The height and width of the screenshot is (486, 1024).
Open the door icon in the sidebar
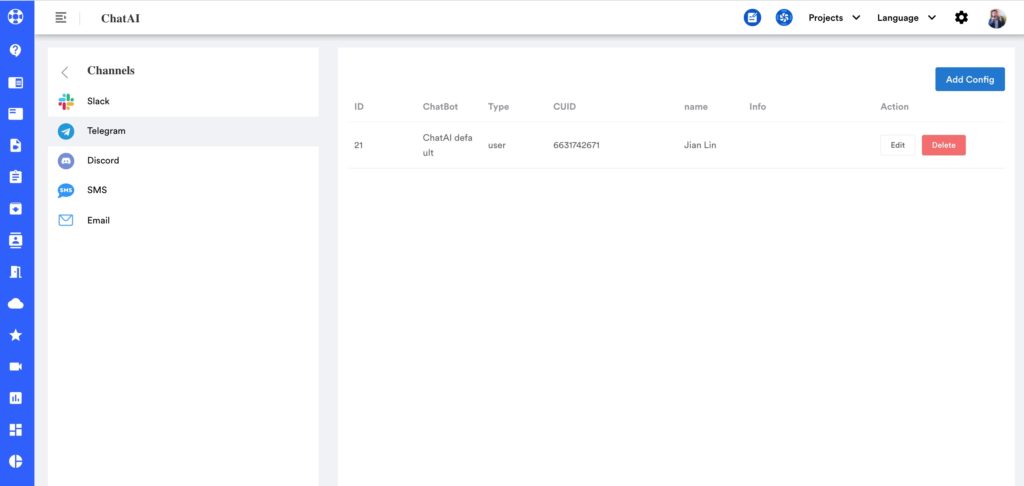tap(16, 272)
